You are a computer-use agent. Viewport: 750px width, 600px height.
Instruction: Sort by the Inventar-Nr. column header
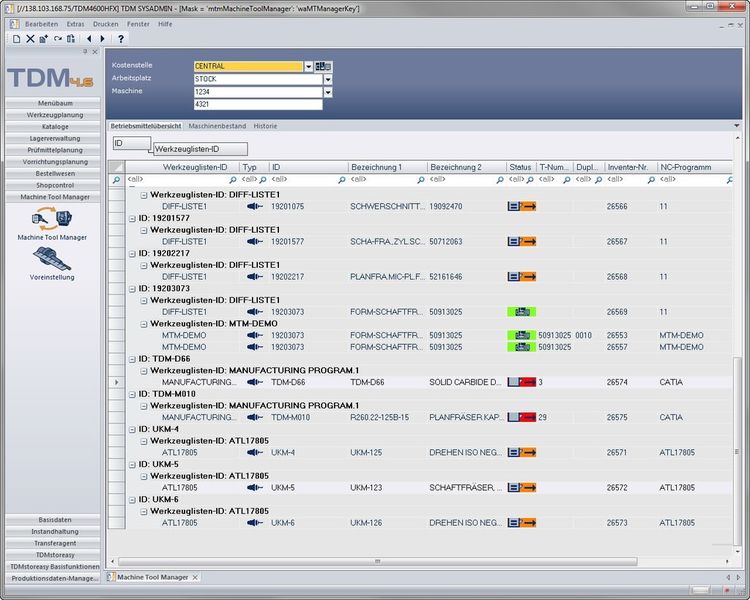(630, 167)
